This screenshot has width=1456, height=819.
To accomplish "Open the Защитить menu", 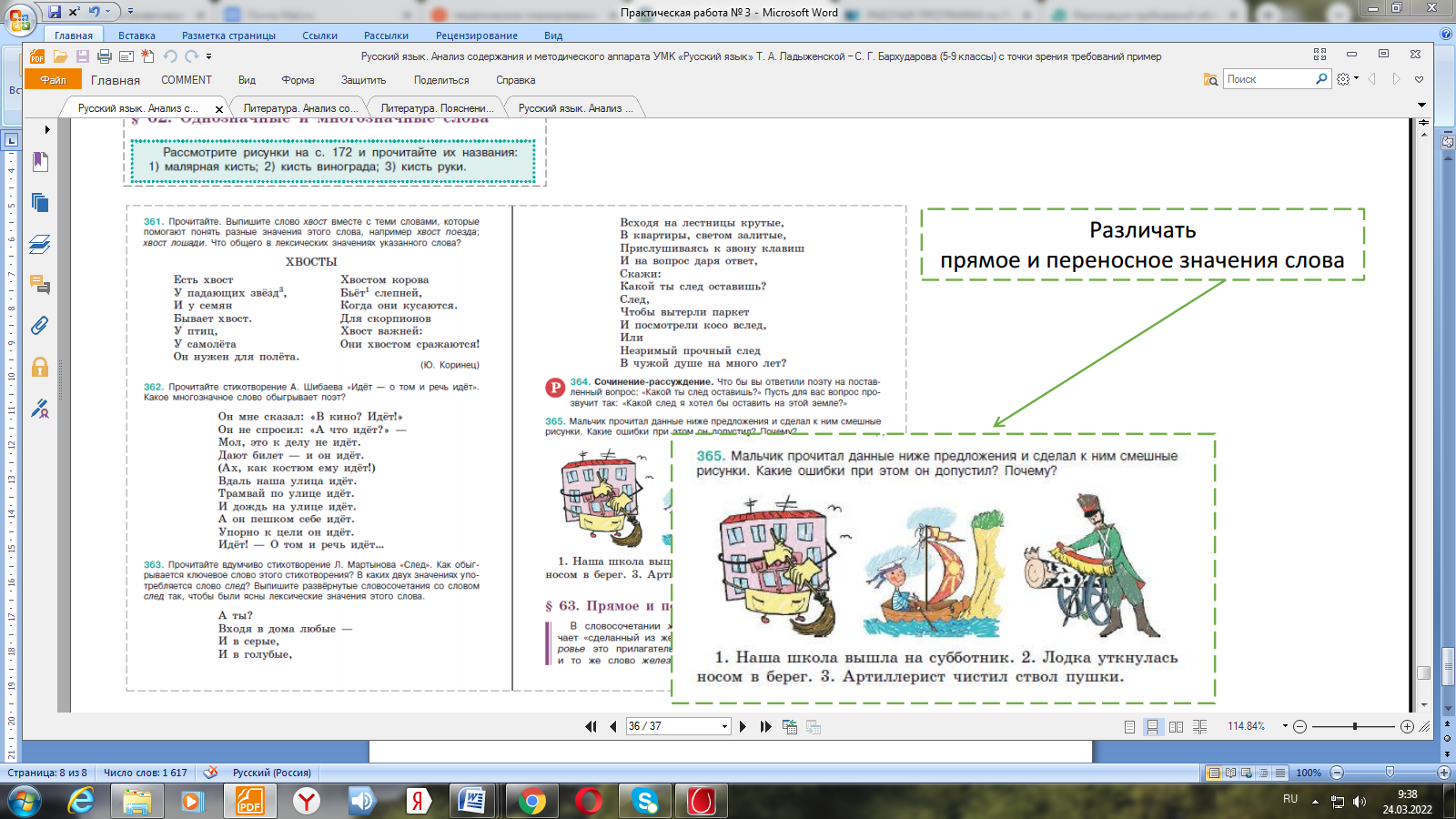I will [363, 80].
